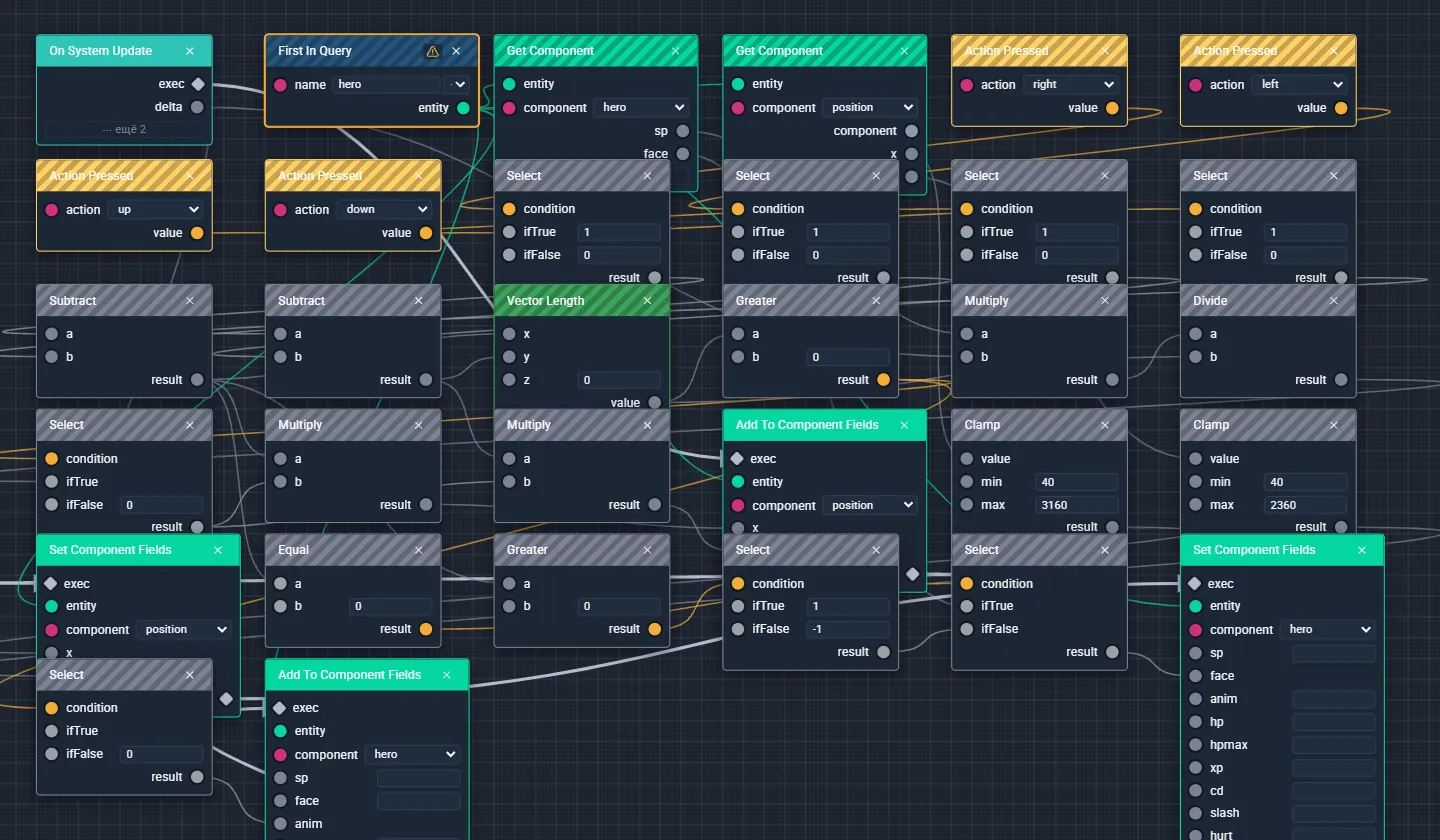Click the exec output port of On System Update
This screenshot has width=1440, height=840.
tap(198, 84)
